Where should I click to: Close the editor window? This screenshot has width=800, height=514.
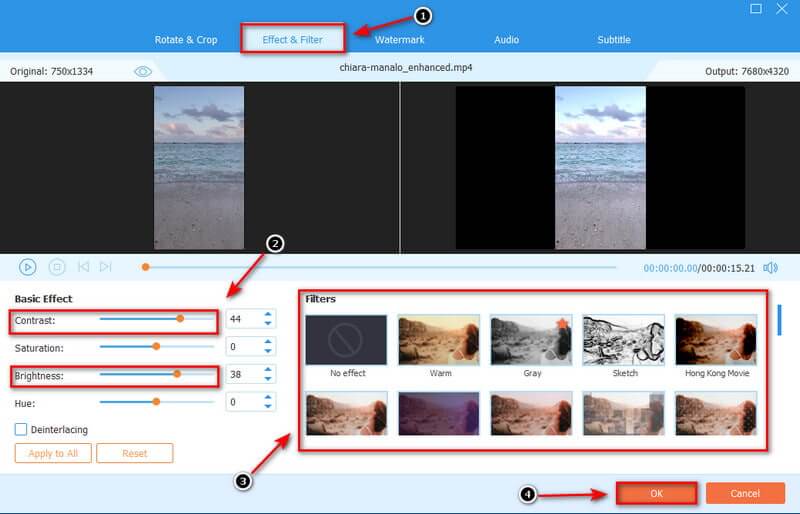[782, 9]
